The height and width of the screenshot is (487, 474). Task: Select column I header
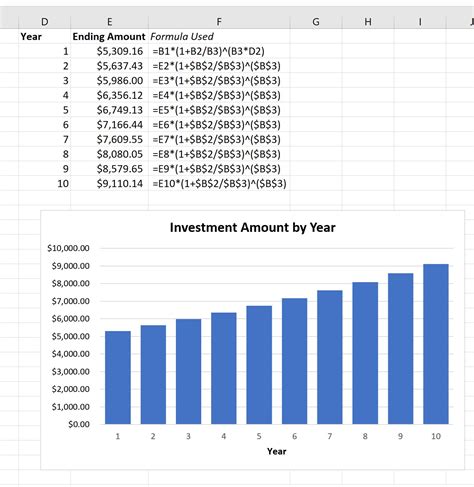point(420,22)
